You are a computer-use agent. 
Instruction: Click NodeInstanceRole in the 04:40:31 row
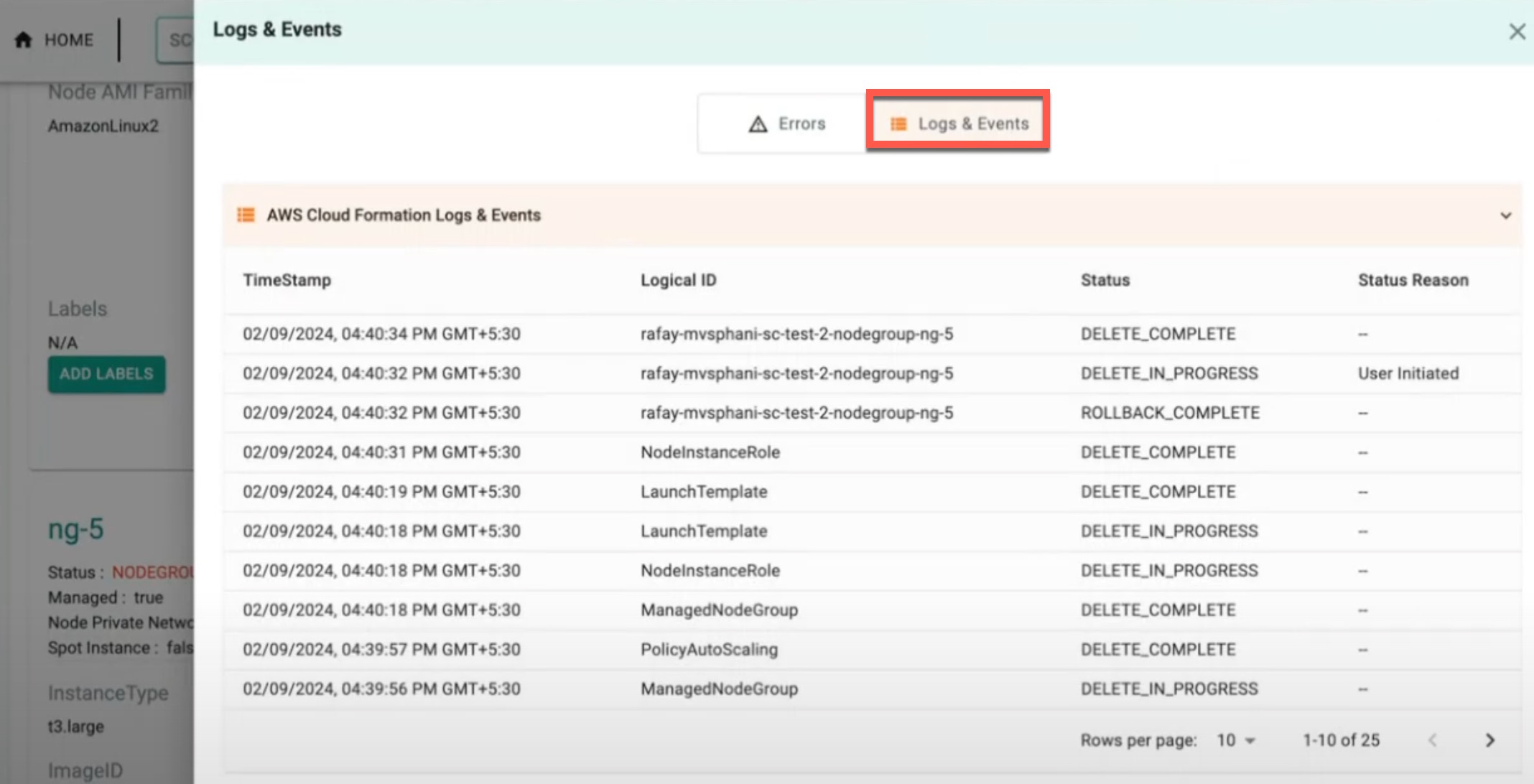click(x=710, y=452)
